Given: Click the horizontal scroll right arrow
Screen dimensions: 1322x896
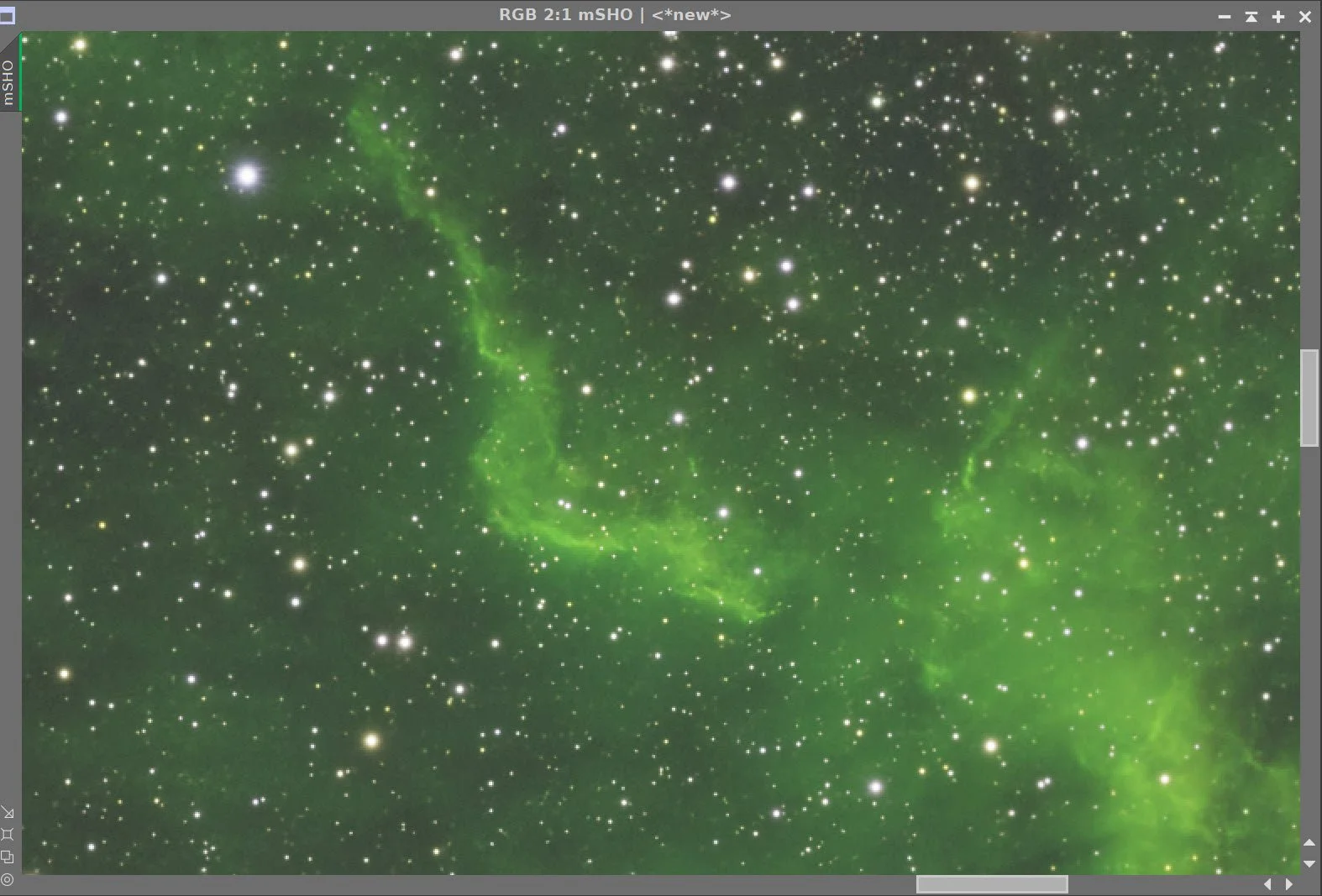Looking at the screenshot, I should tap(1289, 884).
